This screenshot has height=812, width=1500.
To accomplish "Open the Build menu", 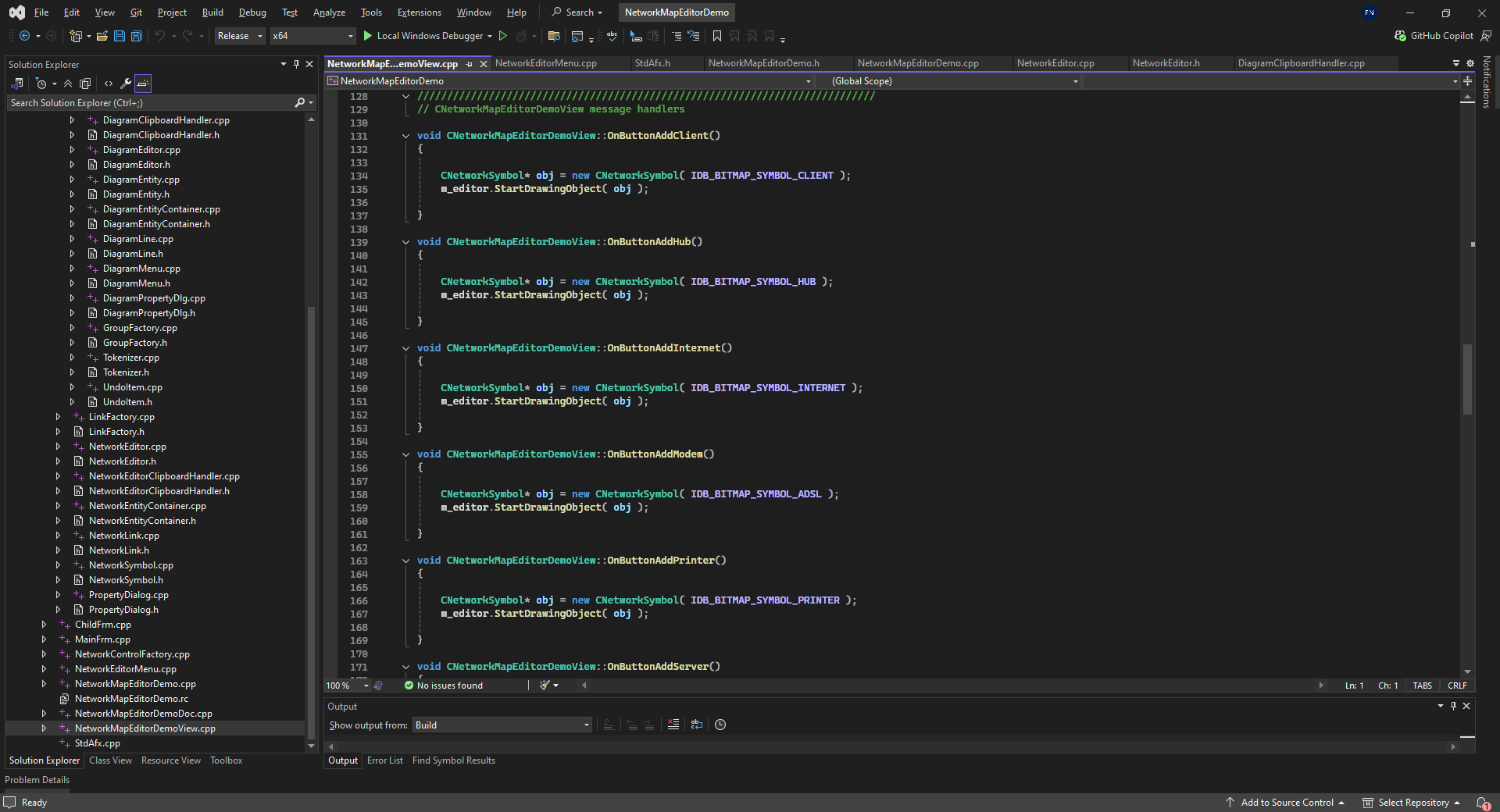I will [x=212, y=12].
